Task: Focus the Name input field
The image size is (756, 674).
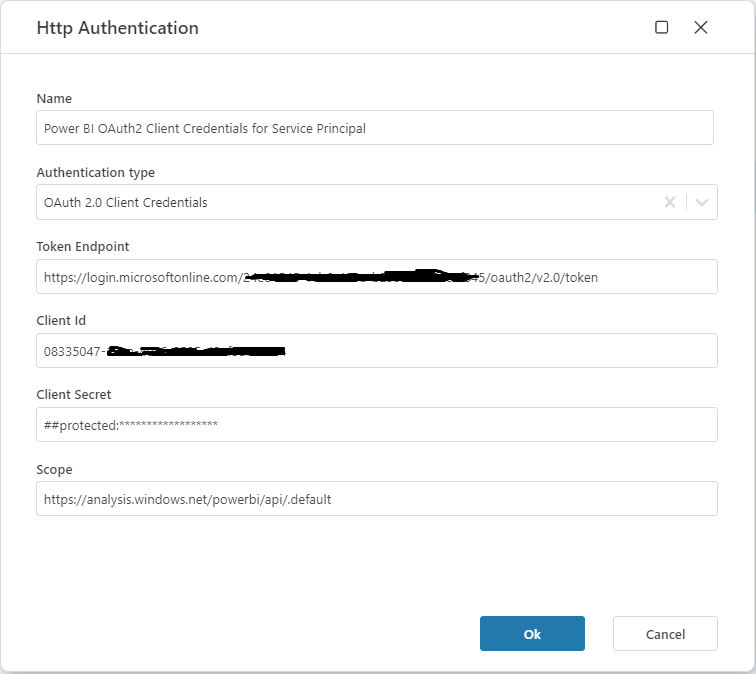Action: click(x=375, y=128)
